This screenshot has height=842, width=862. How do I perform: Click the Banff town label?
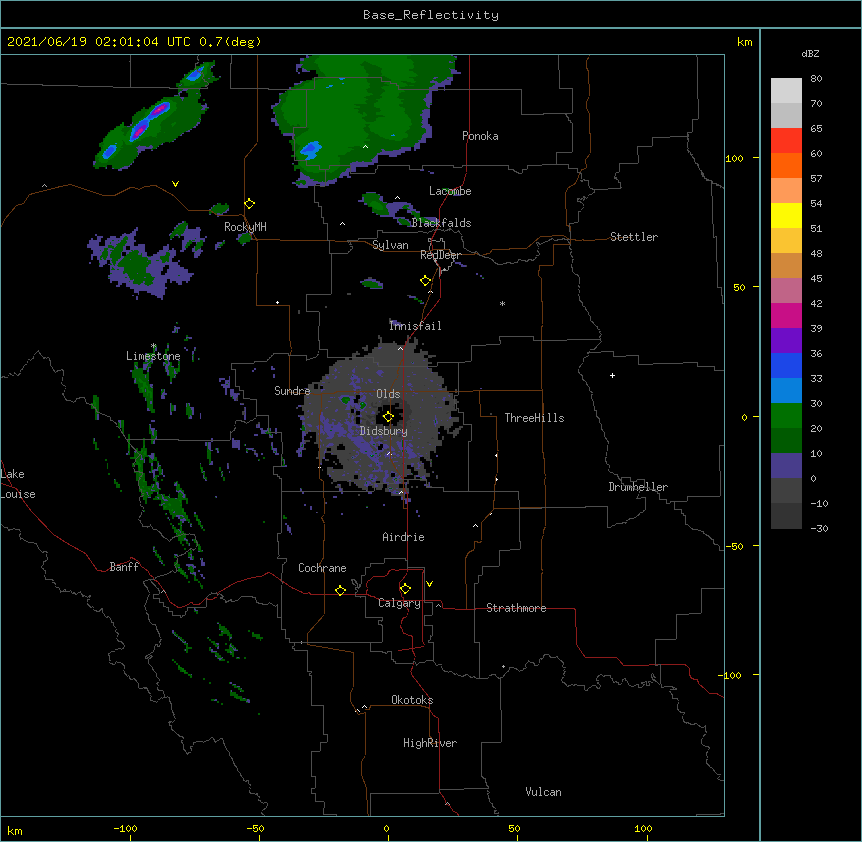[x=124, y=567]
